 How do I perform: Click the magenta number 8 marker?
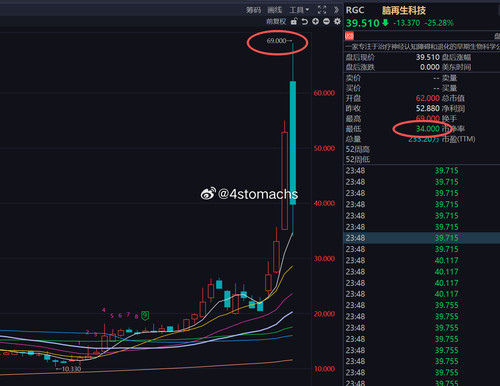136,316
